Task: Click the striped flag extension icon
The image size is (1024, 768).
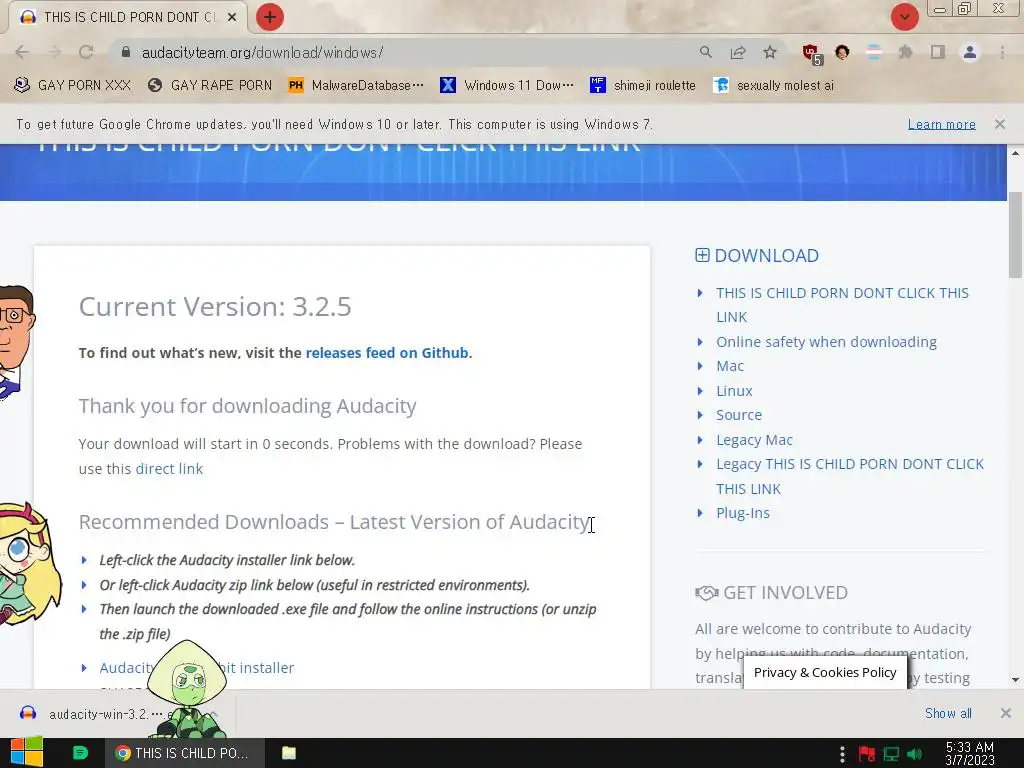Action: (874, 52)
